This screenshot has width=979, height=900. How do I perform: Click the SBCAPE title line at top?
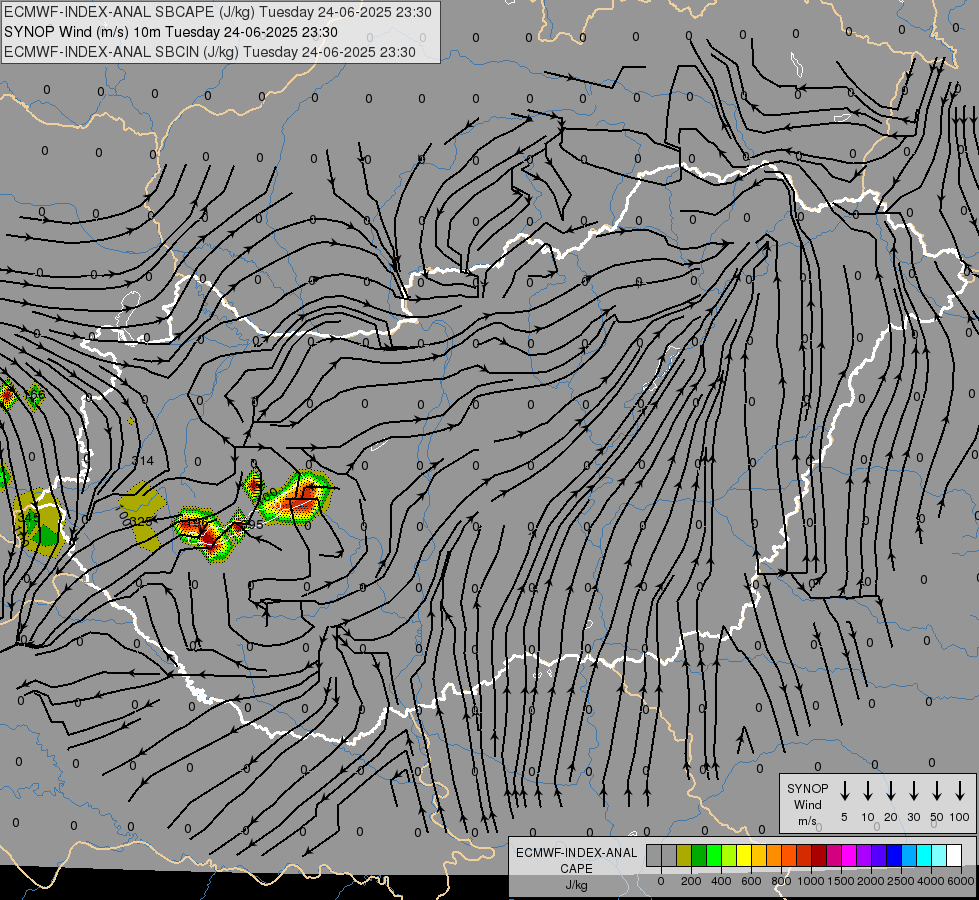(217, 12)
